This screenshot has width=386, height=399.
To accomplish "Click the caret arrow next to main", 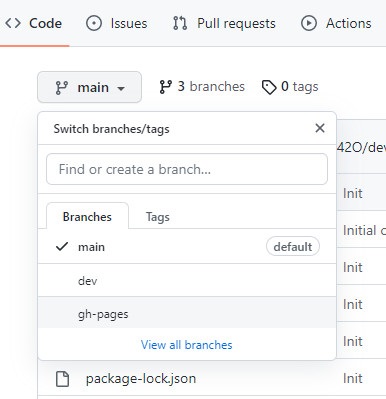I will click(x=121, y=88).
